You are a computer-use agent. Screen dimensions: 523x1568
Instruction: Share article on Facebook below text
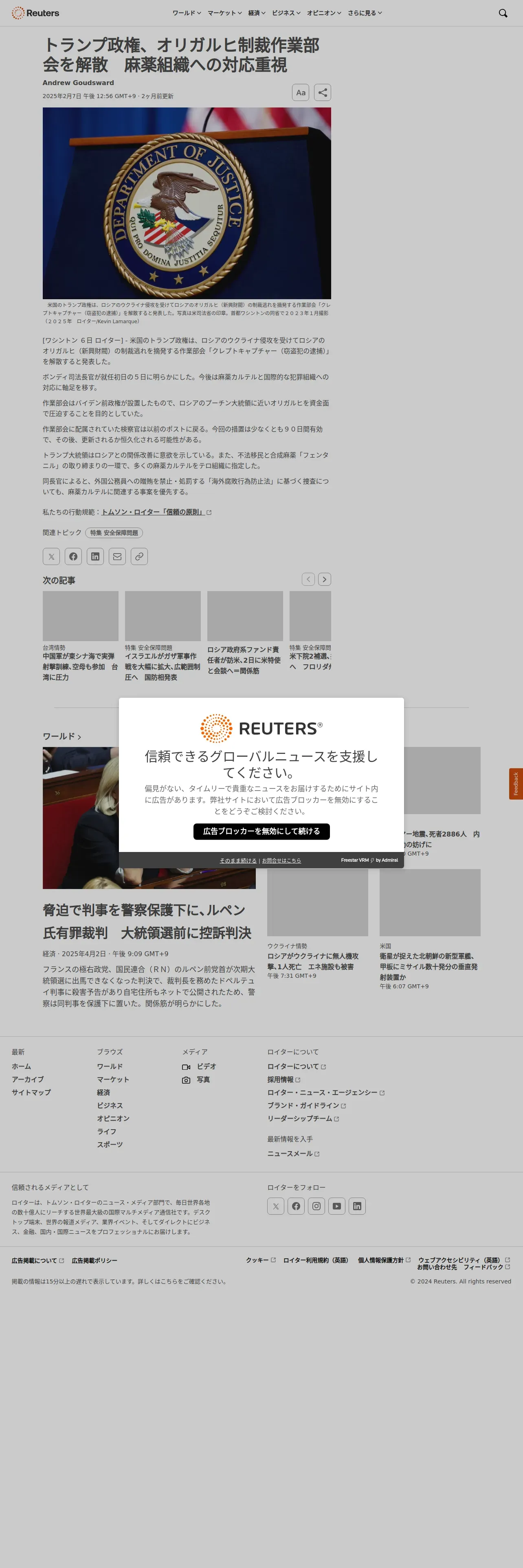[x=73, y=556]
